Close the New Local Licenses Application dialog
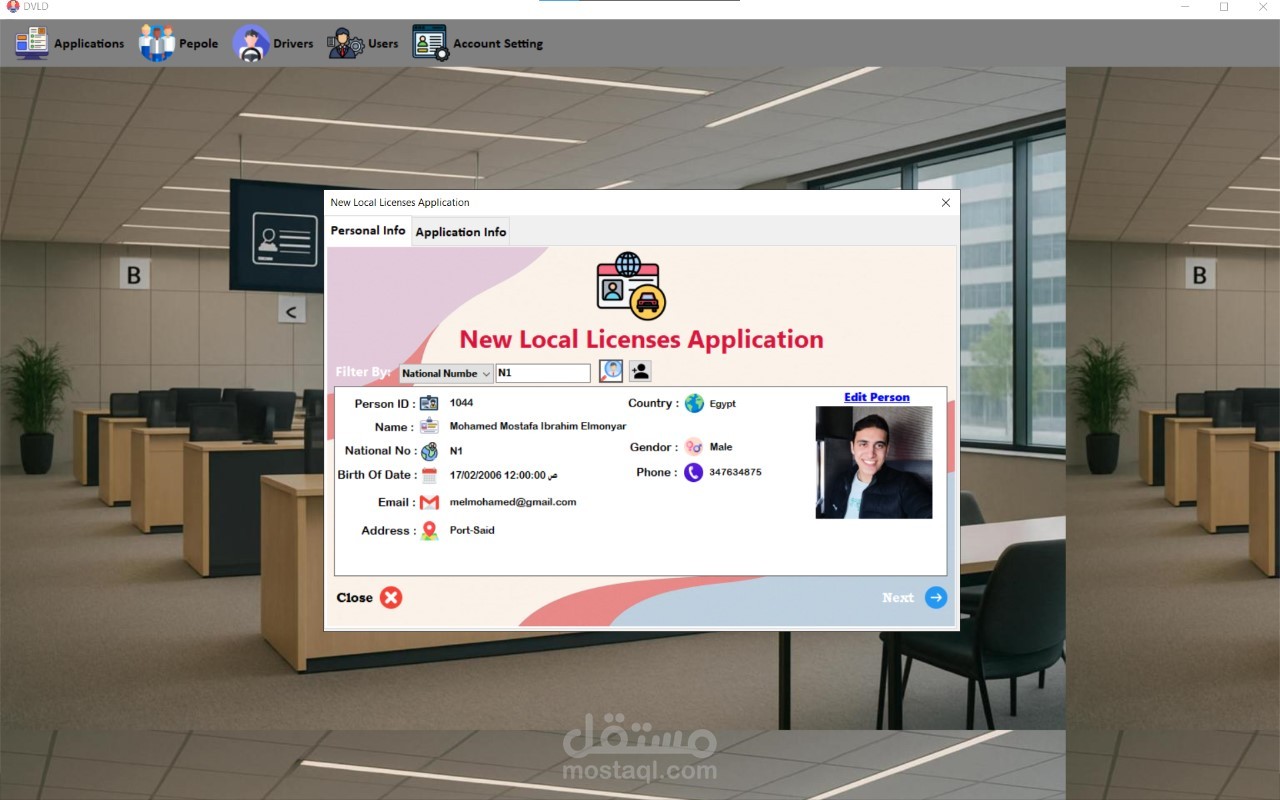The width and height of the screenshot is (1280, 800). 946,203
